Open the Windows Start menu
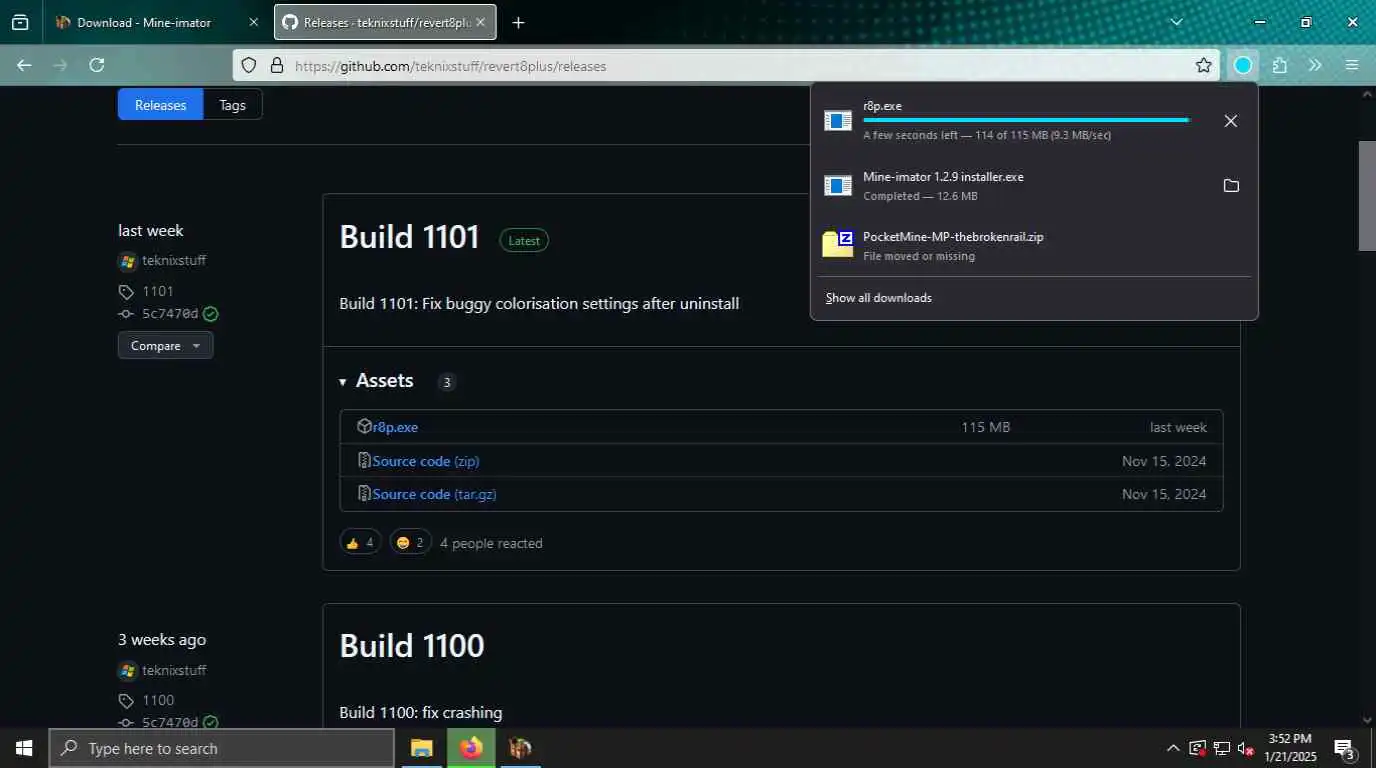This screenshot has width=1376, height=768. [x=24, y=748]
